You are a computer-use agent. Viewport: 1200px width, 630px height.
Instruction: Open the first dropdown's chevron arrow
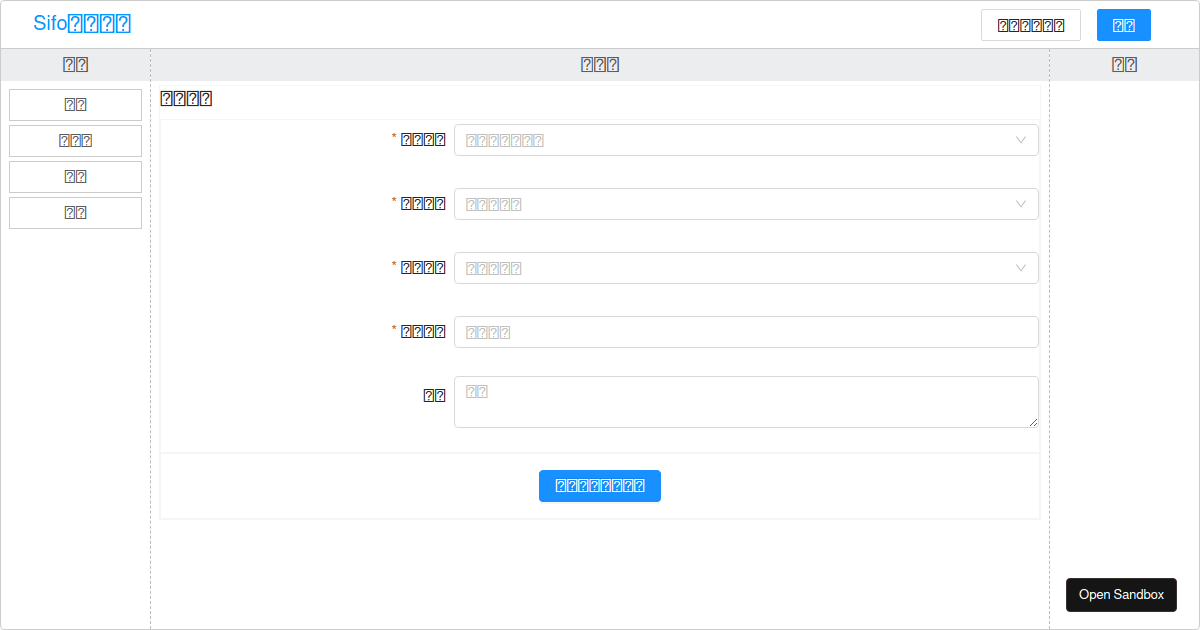tap(1021, 140)
